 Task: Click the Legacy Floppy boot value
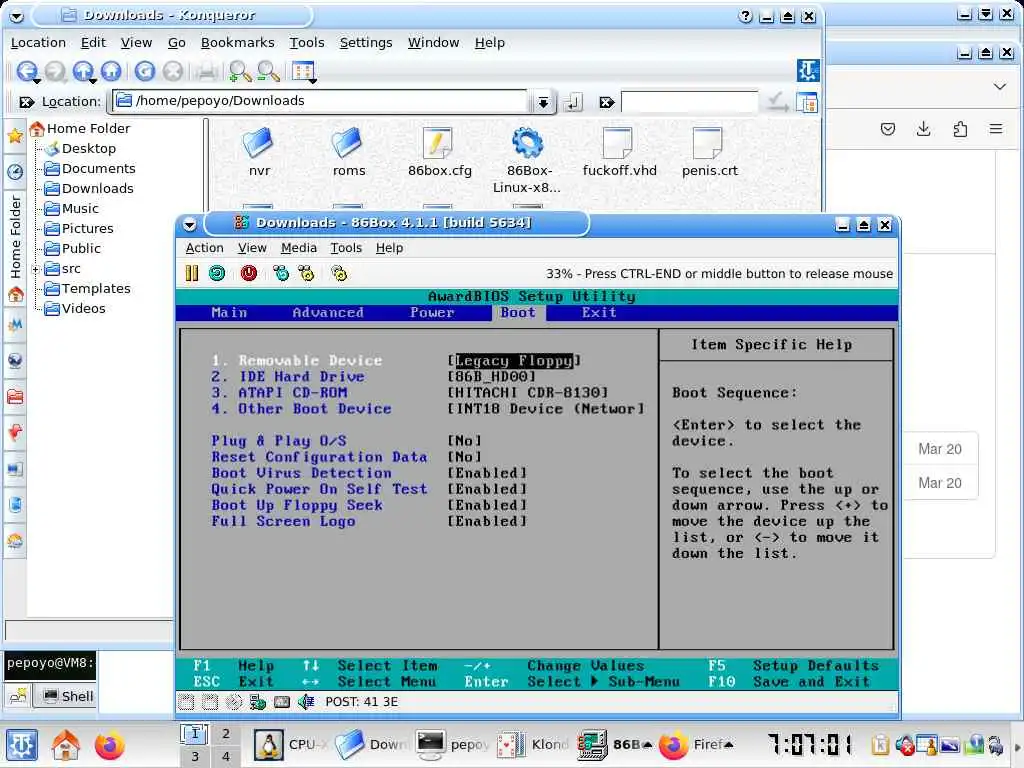[x=514, y=360]
